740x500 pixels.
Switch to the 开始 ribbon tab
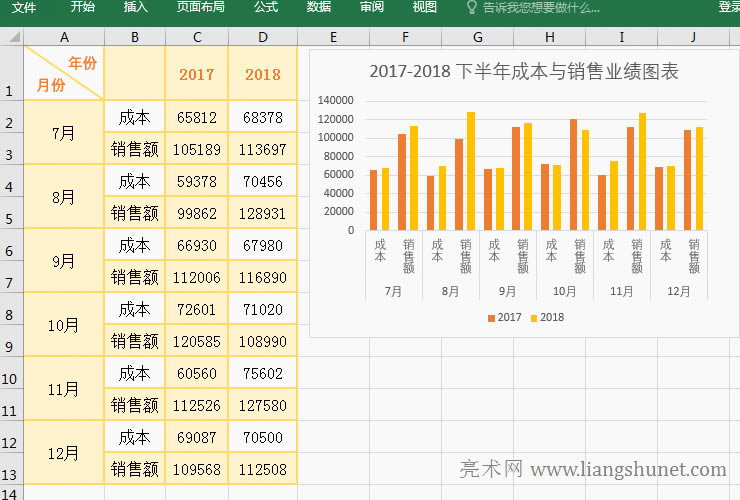tap(83, 7)
